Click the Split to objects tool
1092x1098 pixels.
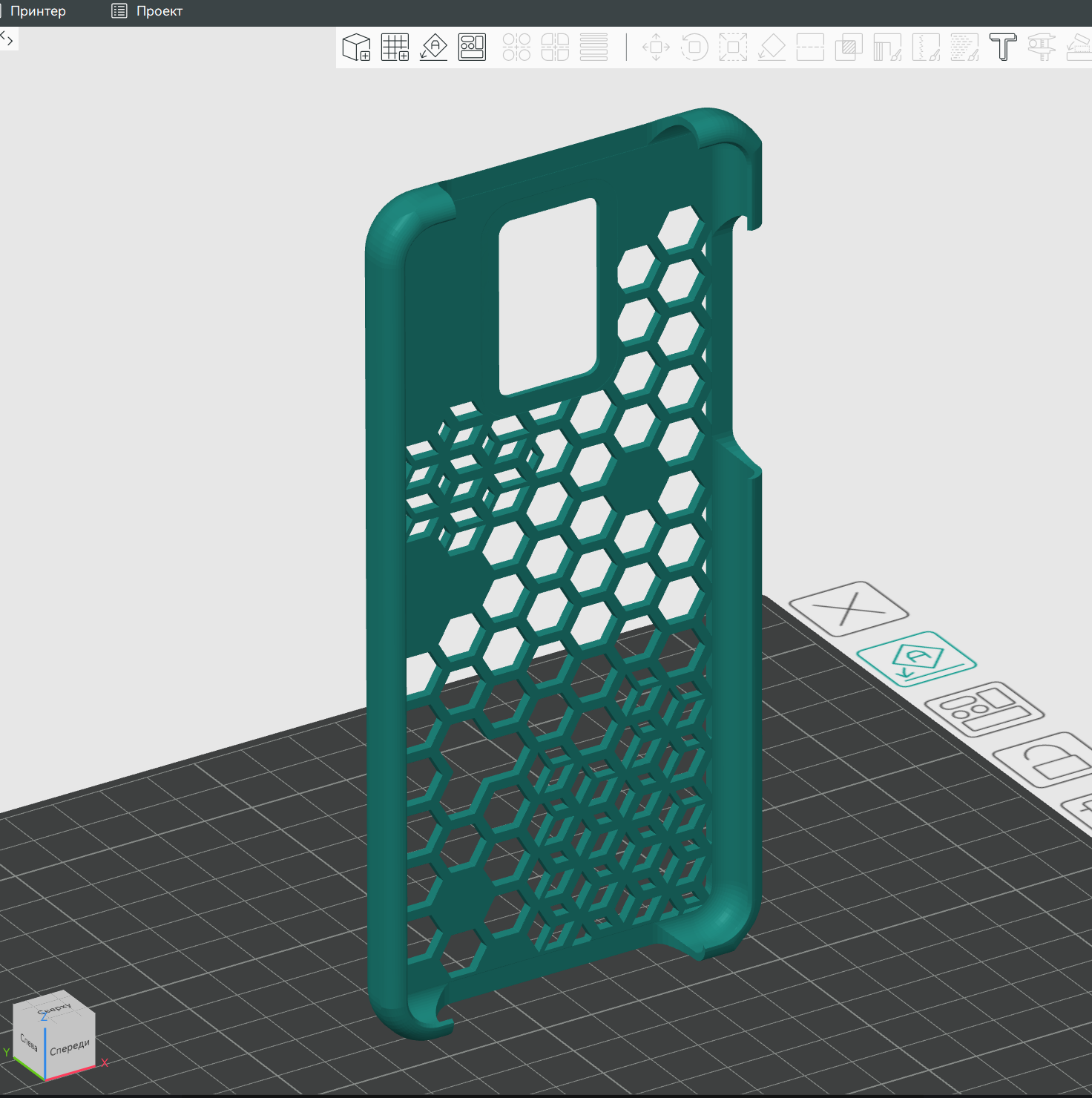tap(516, 47)
